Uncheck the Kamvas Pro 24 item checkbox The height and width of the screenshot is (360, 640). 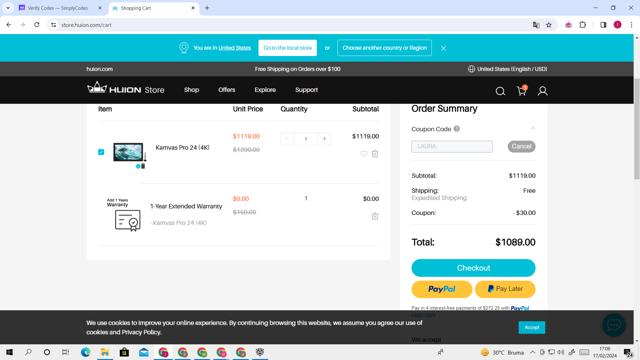click(x=101, y=152)
